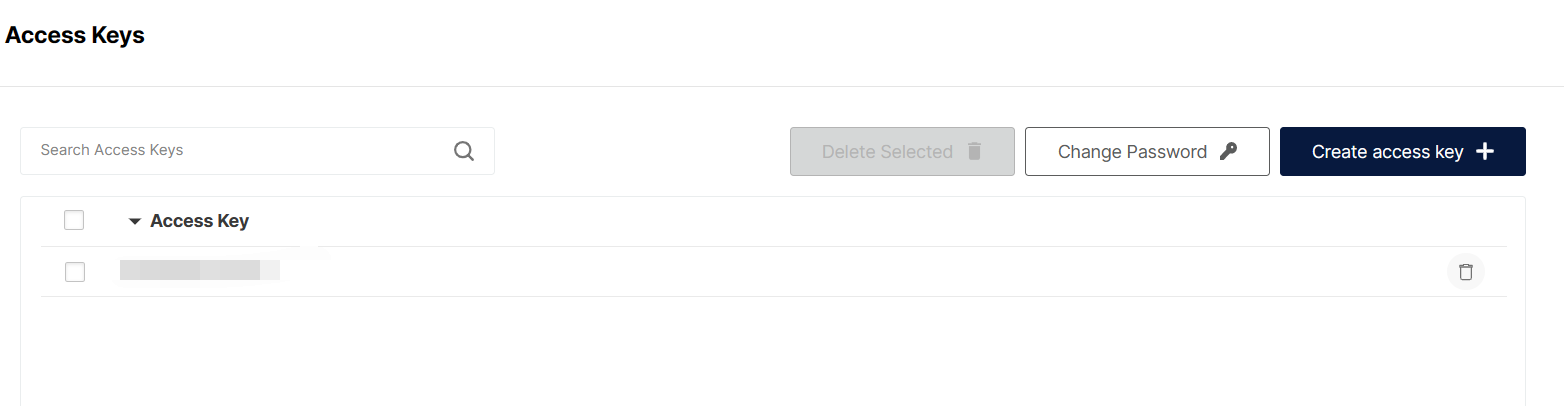
Task: Click the key icon beside Change Password
Action: coord(1229,152)
